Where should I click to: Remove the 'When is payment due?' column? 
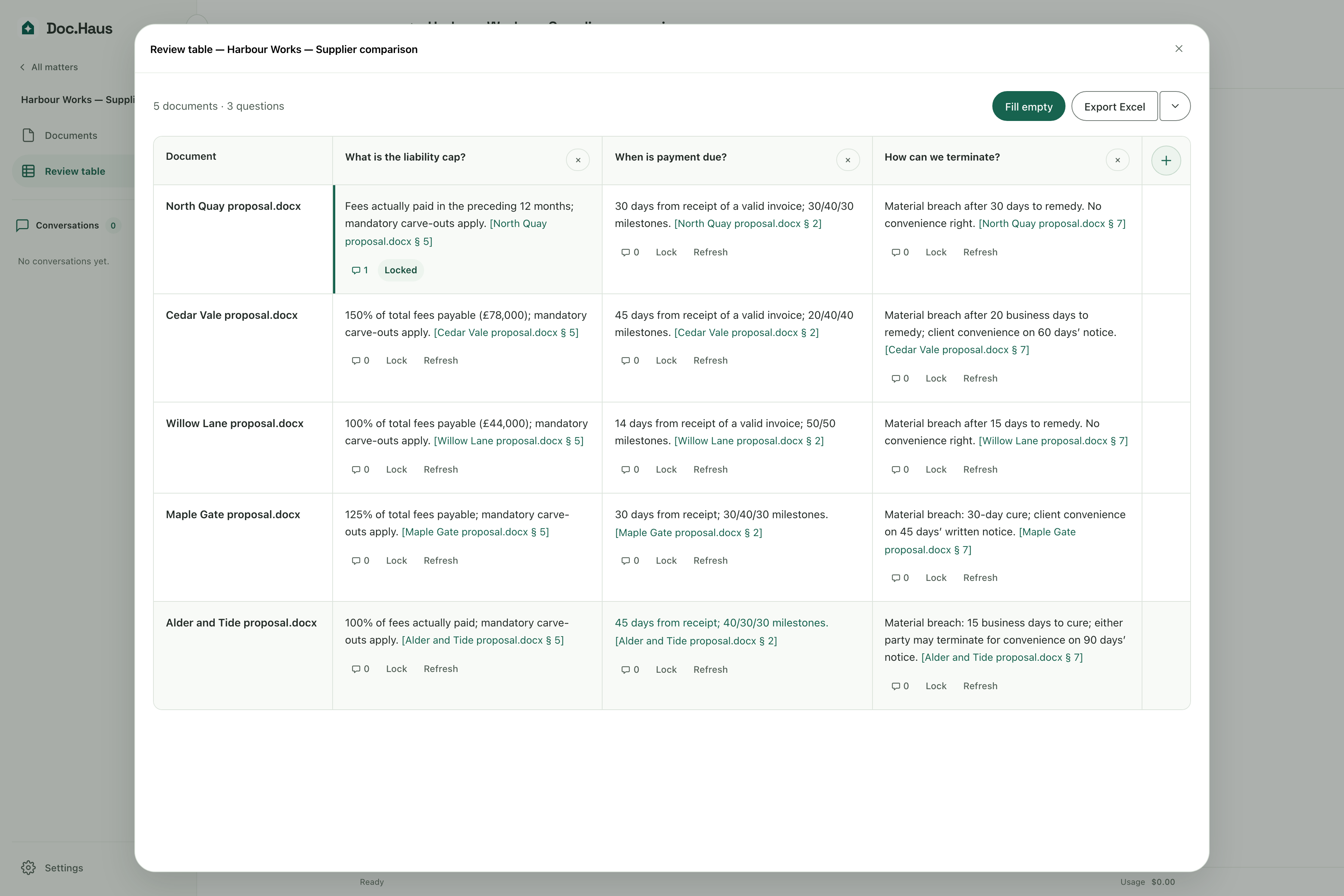848,160
